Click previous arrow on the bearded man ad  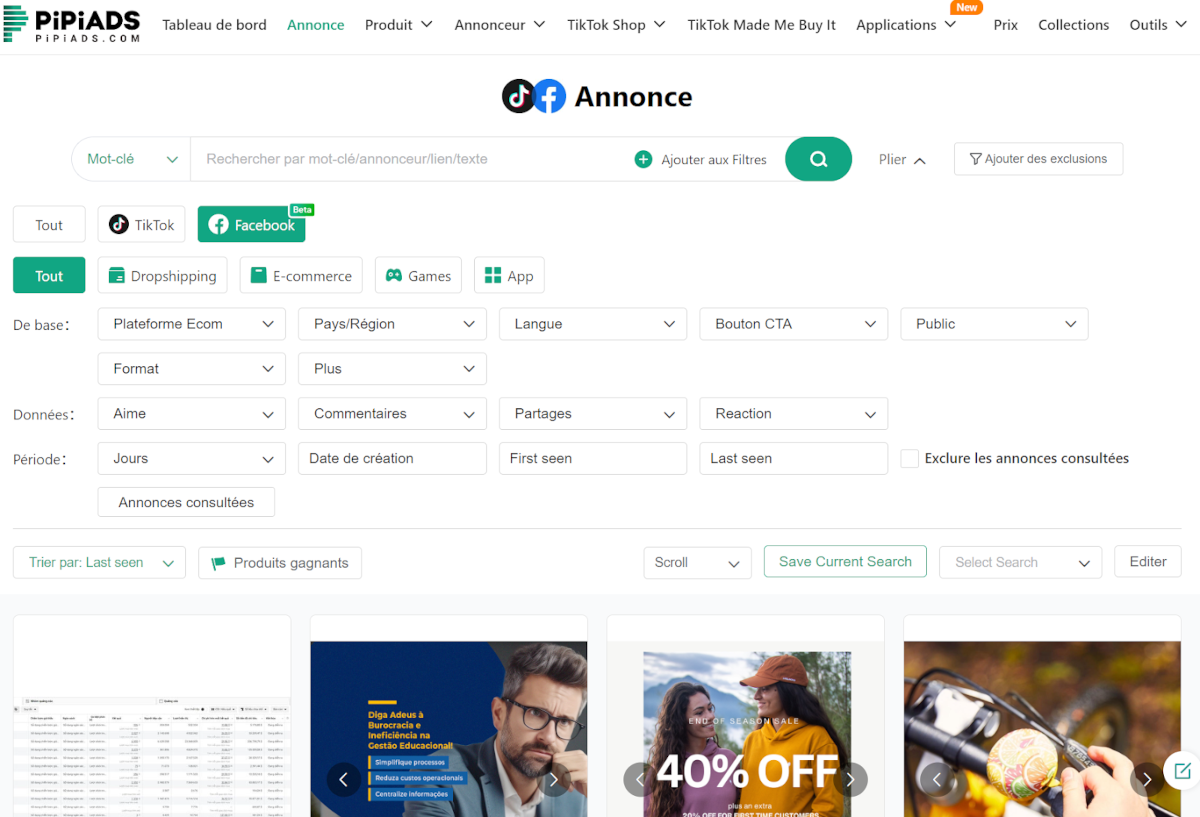pos(343,779)
